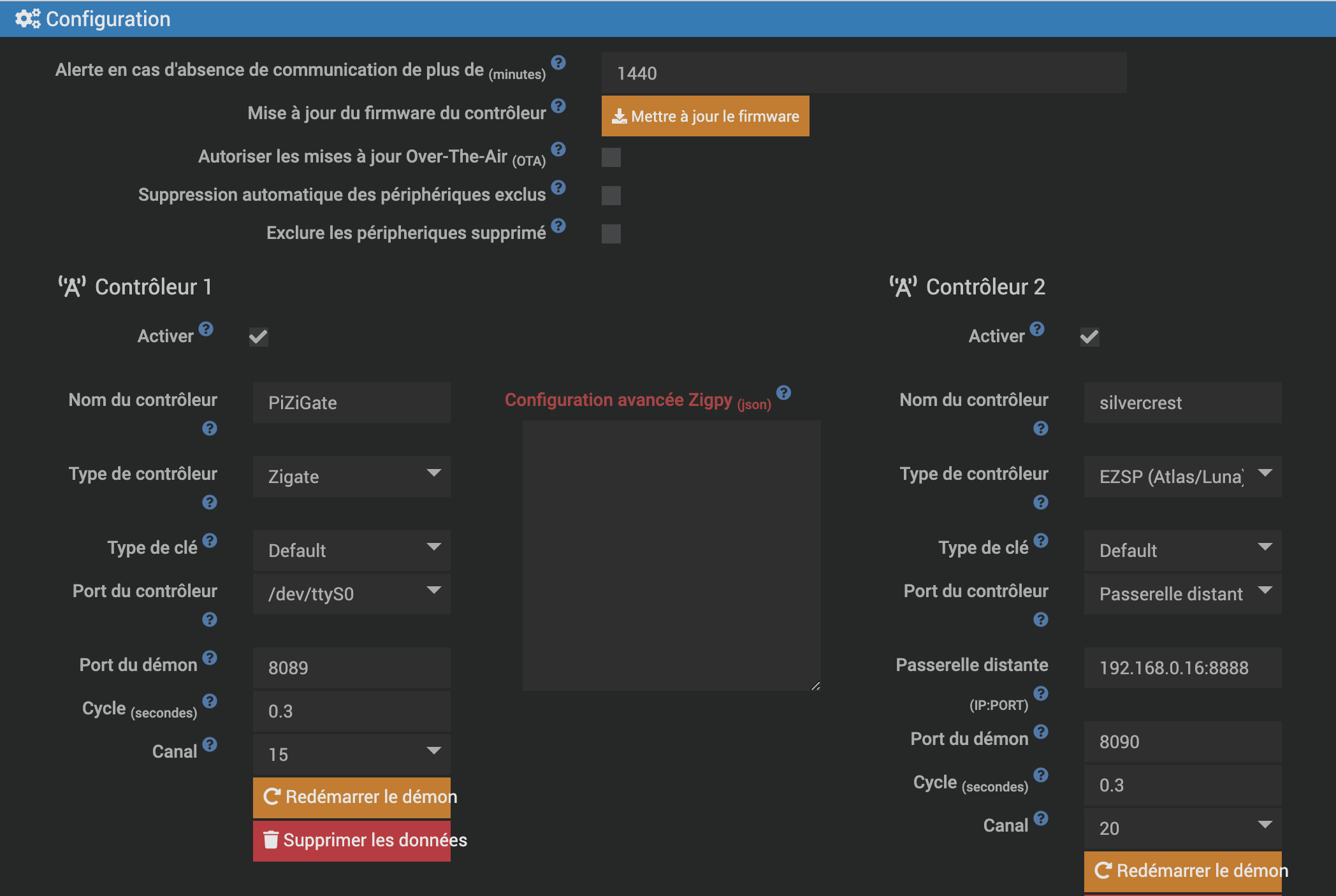Viewport: 1336px width, 896px height.
Task: Click the Zigpy advanced configuration JSON textarea
Action: pyautogui.click(x=671, y=555)
